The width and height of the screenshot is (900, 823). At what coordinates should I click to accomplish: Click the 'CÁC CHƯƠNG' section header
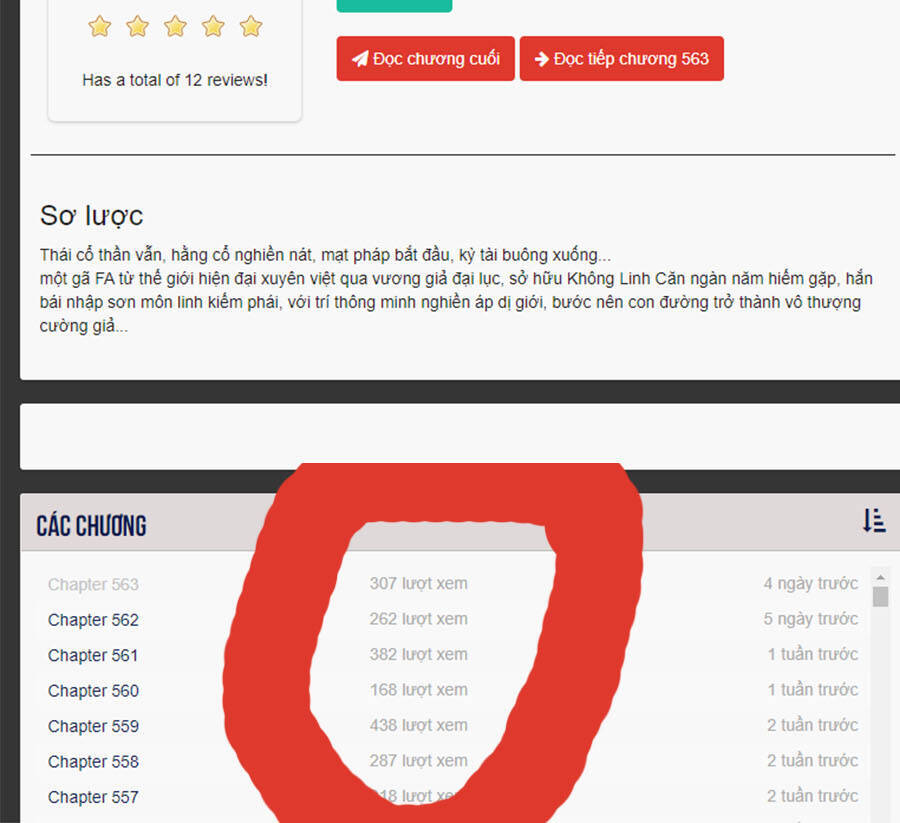tap(91, 526)
